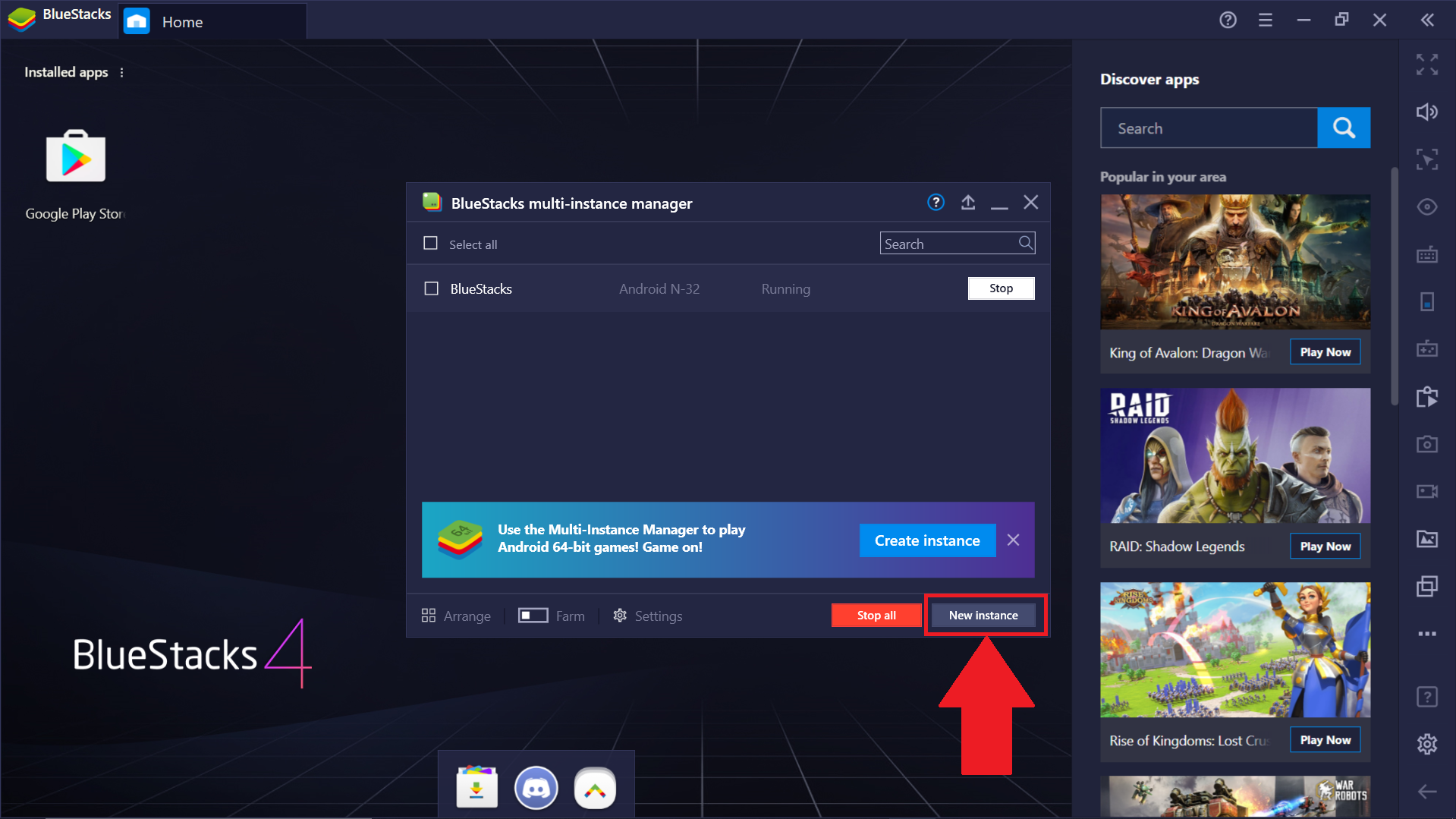Toggle fullscreen mode in sidebar
The image size is (1456, 819).
pos(1427,65)
